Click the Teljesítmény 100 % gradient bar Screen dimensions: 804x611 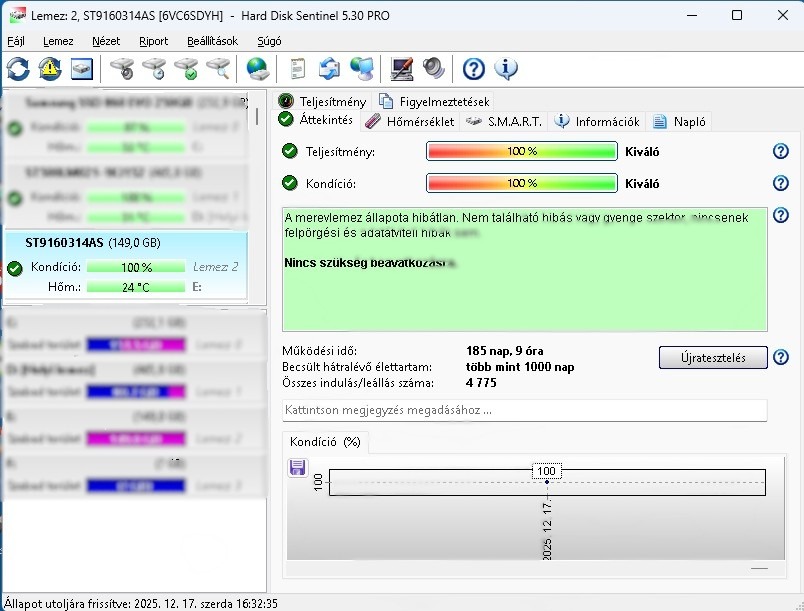521,151
